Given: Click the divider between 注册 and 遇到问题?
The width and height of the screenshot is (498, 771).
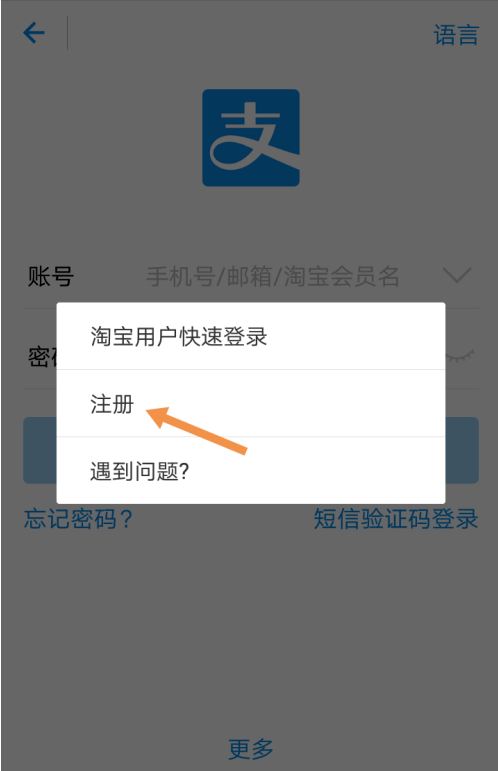Looking at the screenshot, I should [x=251, y=437].
